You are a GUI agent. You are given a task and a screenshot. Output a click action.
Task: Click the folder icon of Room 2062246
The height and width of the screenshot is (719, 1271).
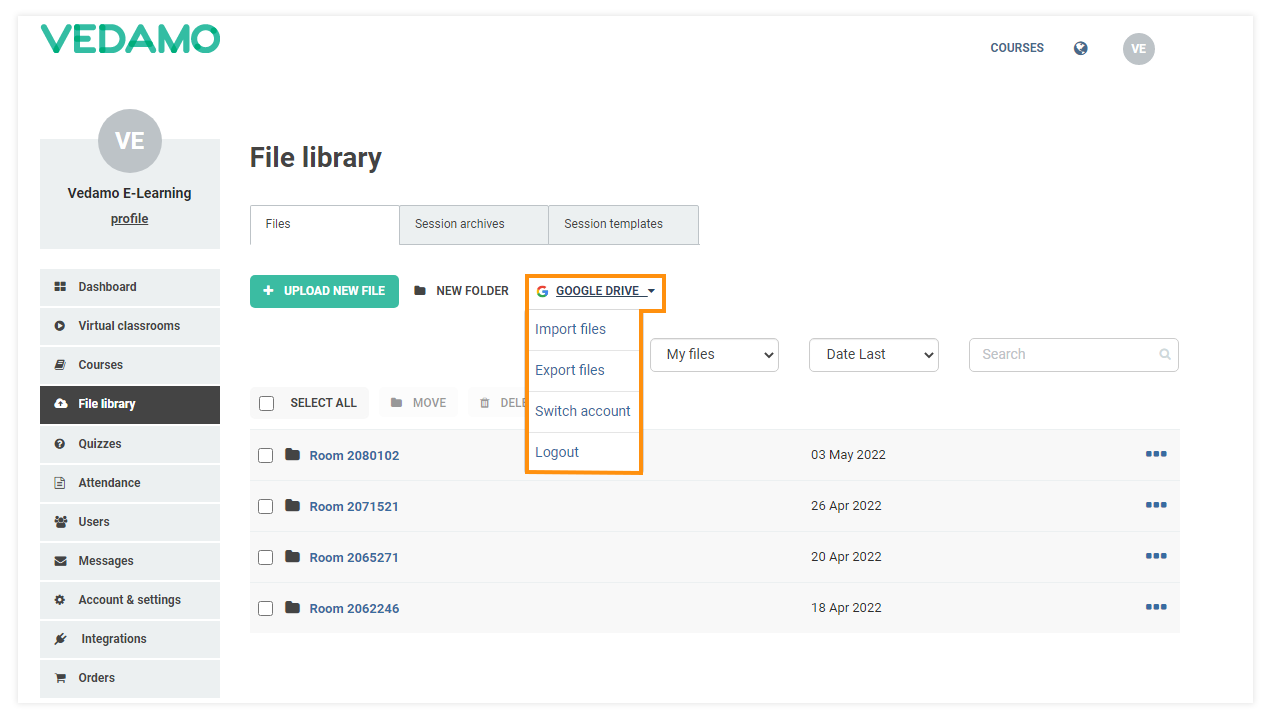[x=292, y=608]
